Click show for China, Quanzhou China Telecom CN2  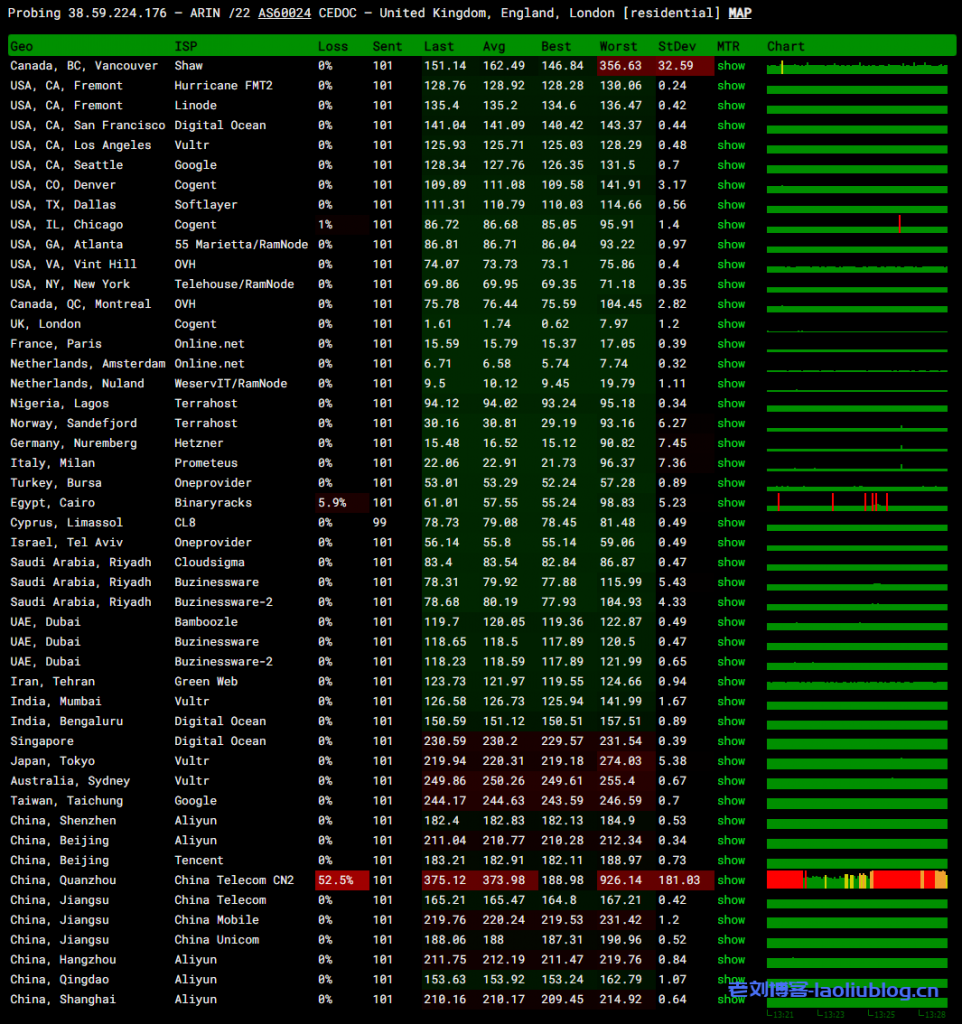click(x=731, y=880)
